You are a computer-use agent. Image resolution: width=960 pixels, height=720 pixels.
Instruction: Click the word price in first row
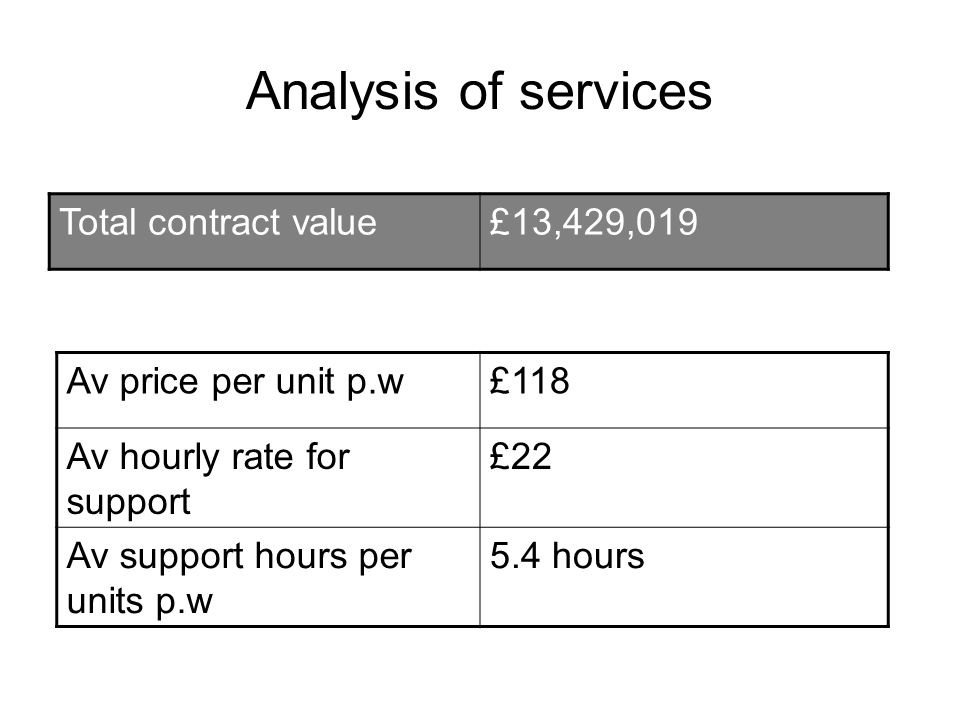[x=159, y=383]
